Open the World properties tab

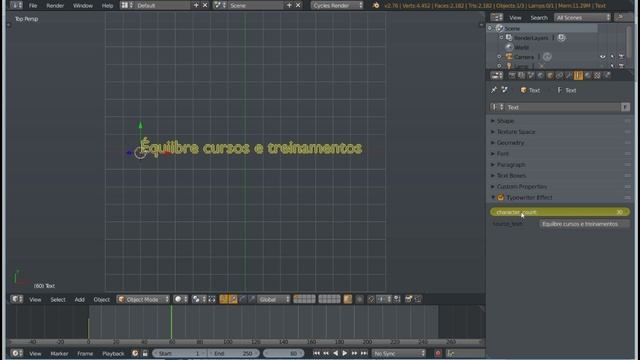point(540,76)
